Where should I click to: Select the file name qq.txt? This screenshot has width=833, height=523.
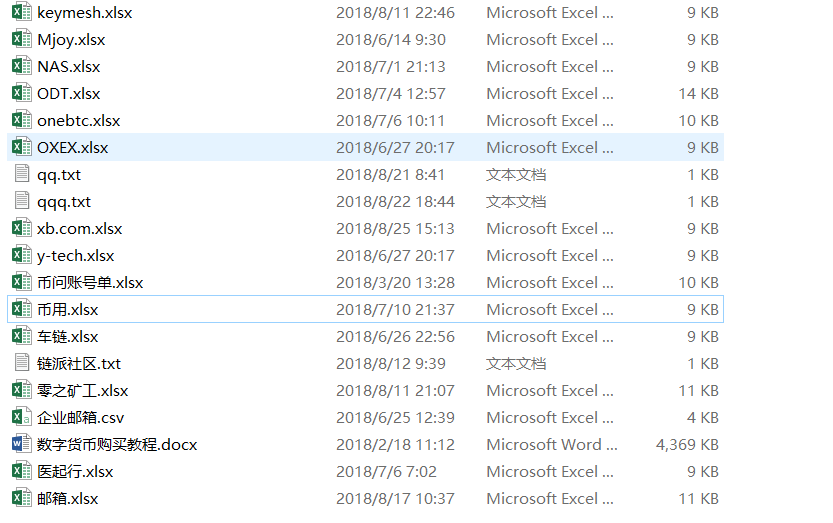tap(59, 175)
